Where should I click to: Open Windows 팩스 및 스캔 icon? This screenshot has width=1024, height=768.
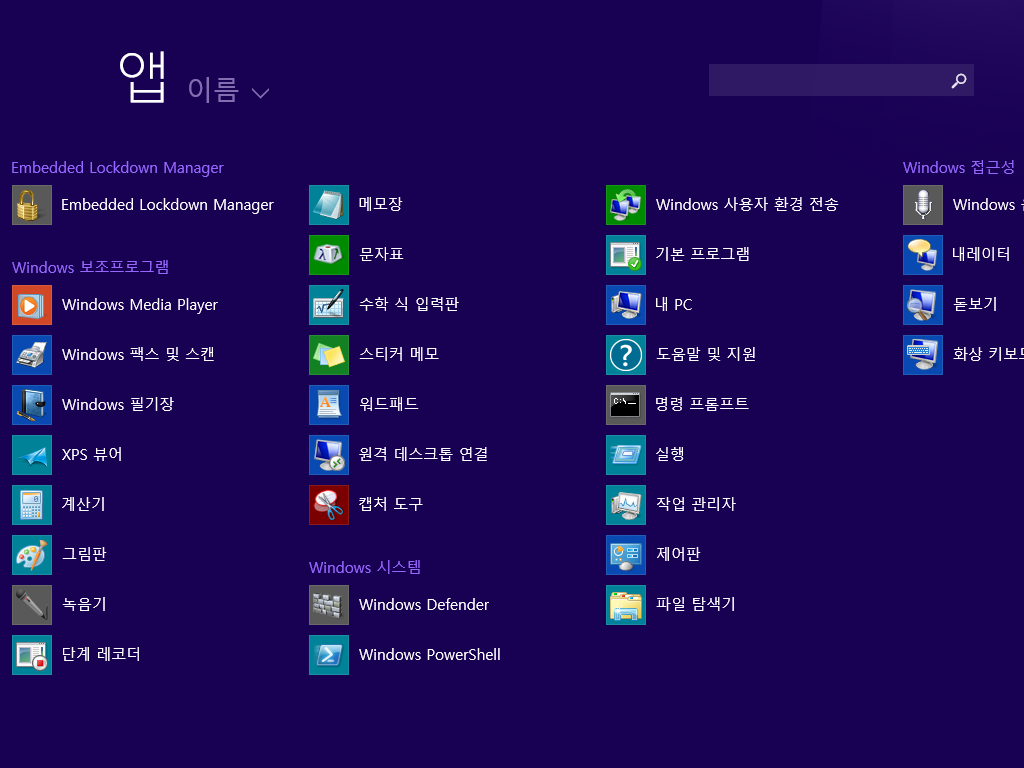pyautogui.click(x=32, y=355)
